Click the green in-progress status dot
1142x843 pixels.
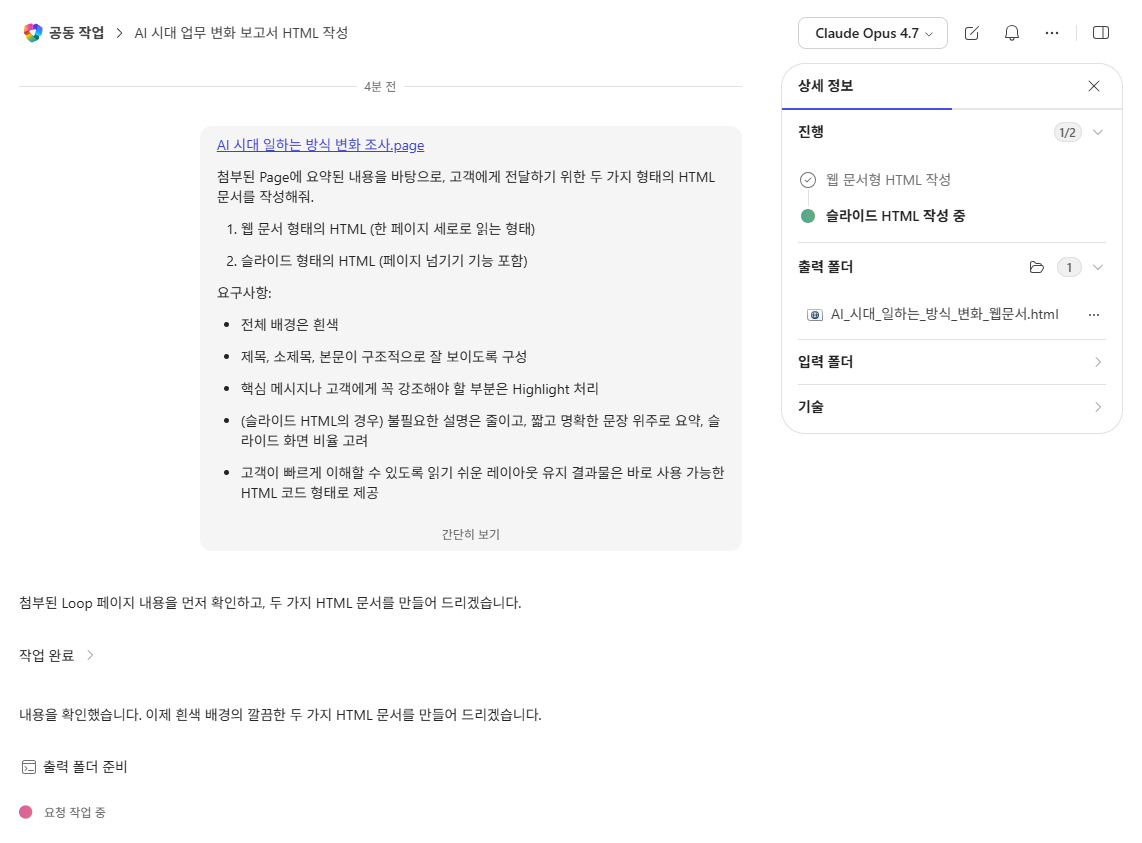[808, 216]
